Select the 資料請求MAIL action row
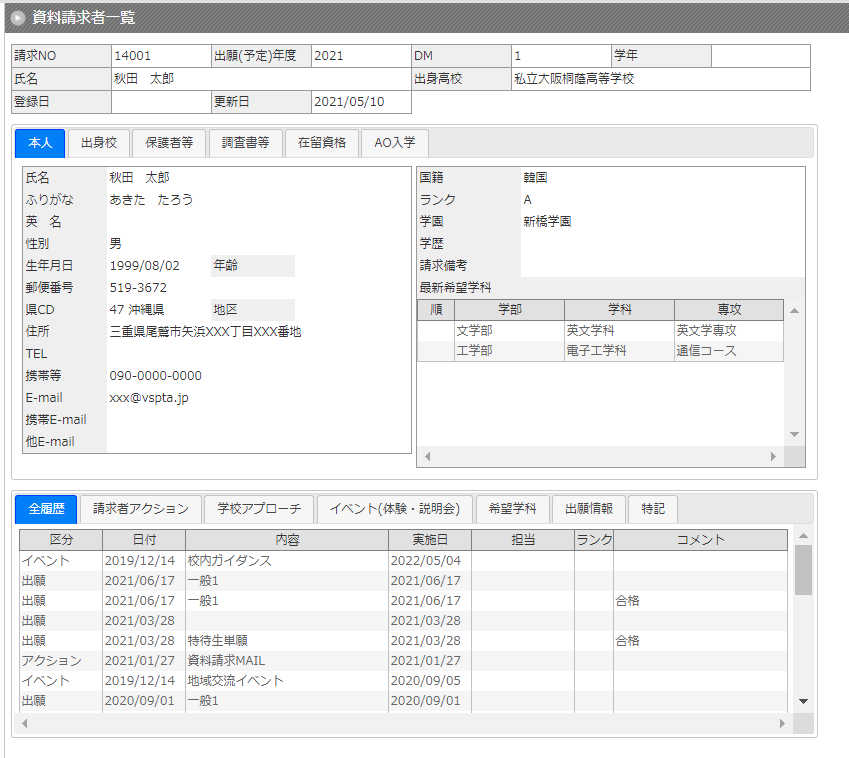849x758 pixels. pyautogui.click(x=403, y=661)
